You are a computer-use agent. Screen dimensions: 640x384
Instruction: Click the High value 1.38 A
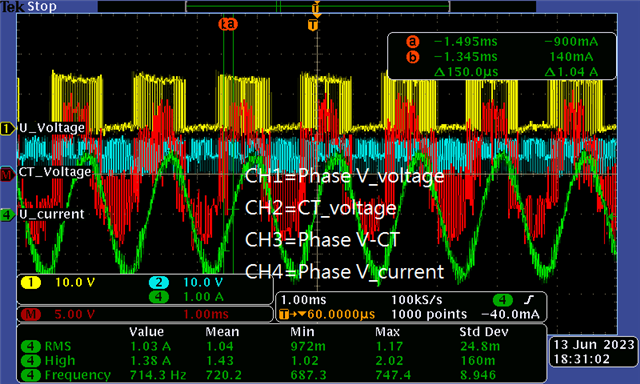pos(150,361)
